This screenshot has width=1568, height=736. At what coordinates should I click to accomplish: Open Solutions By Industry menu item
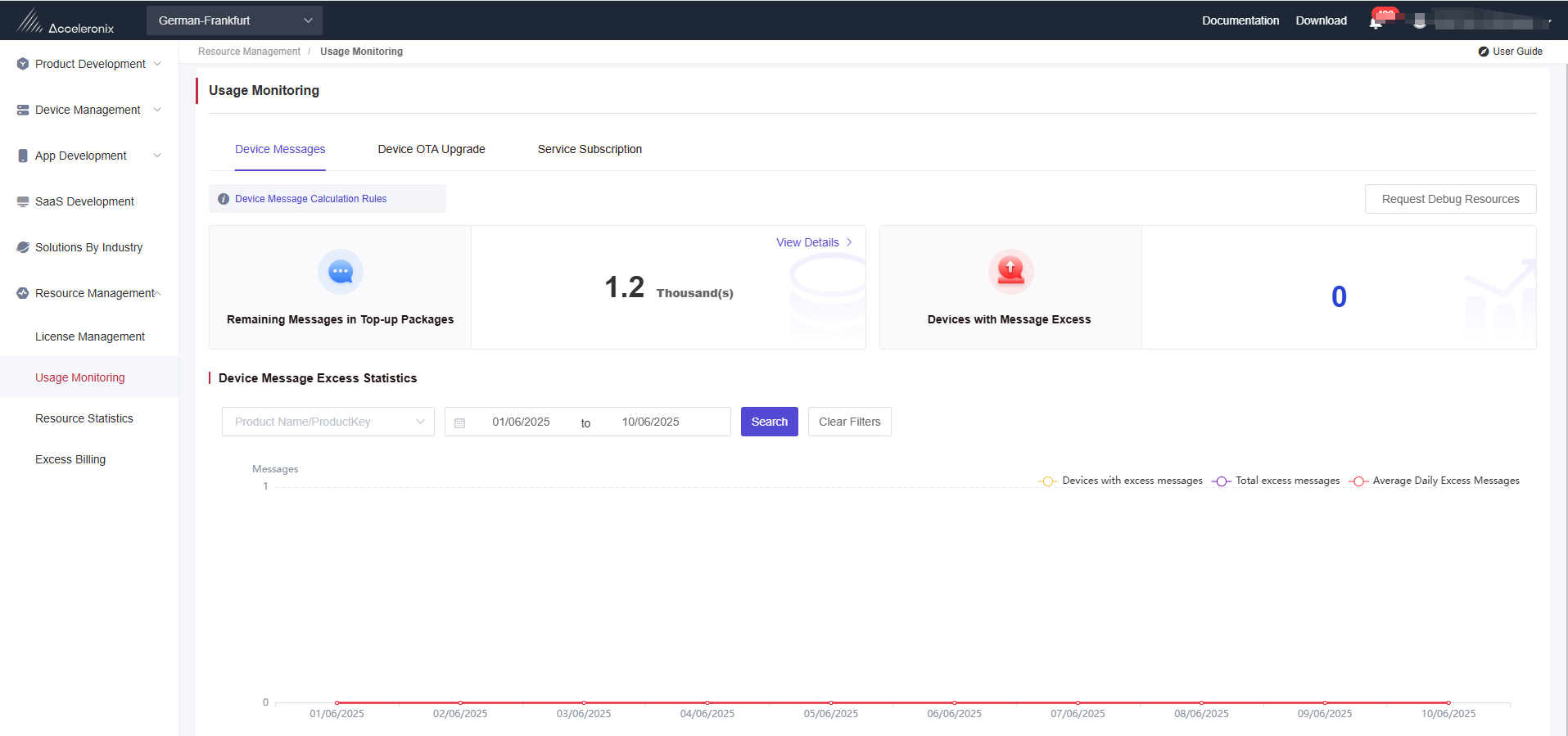88,247
